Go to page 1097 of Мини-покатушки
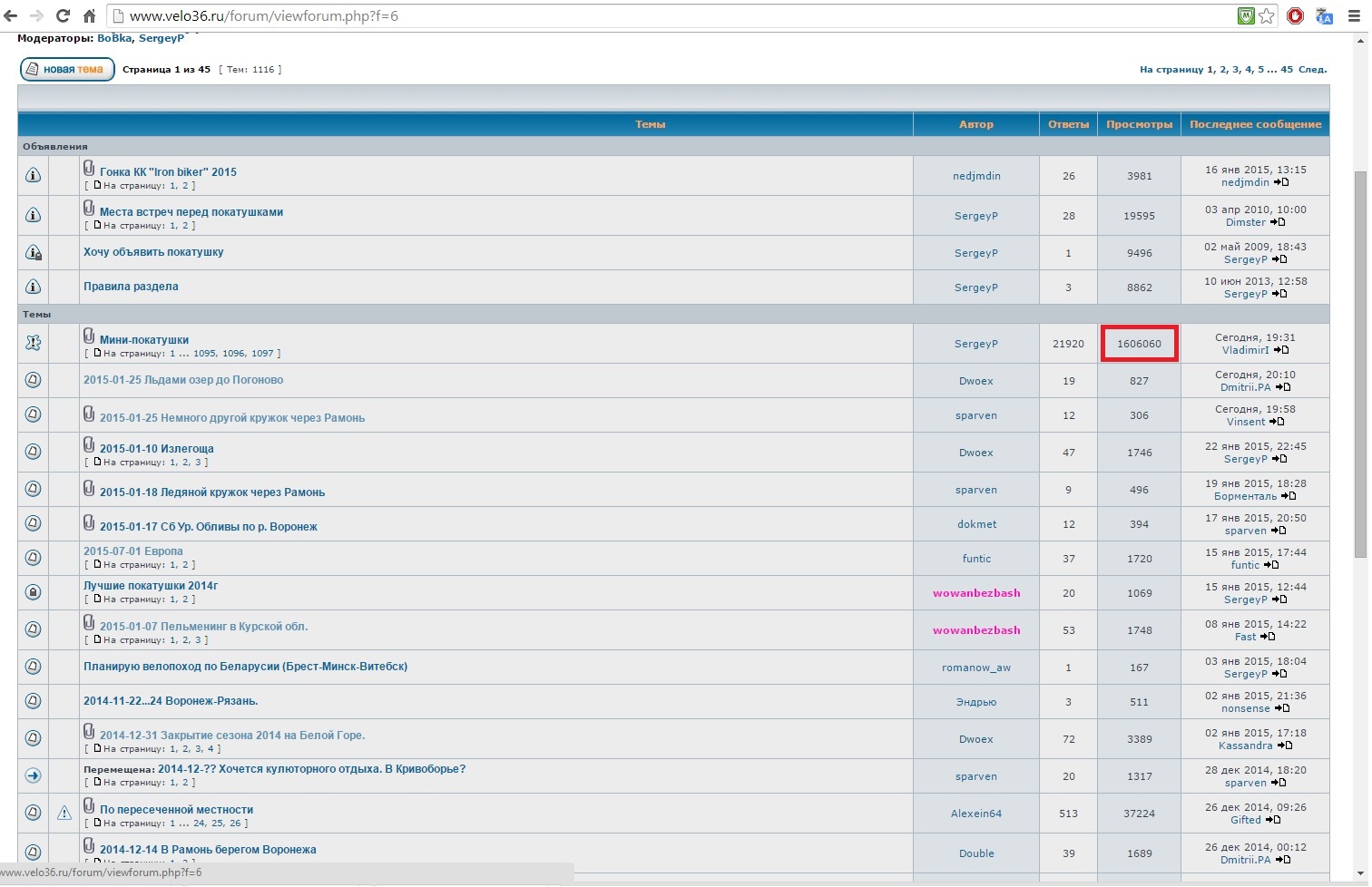 point(262,354)
